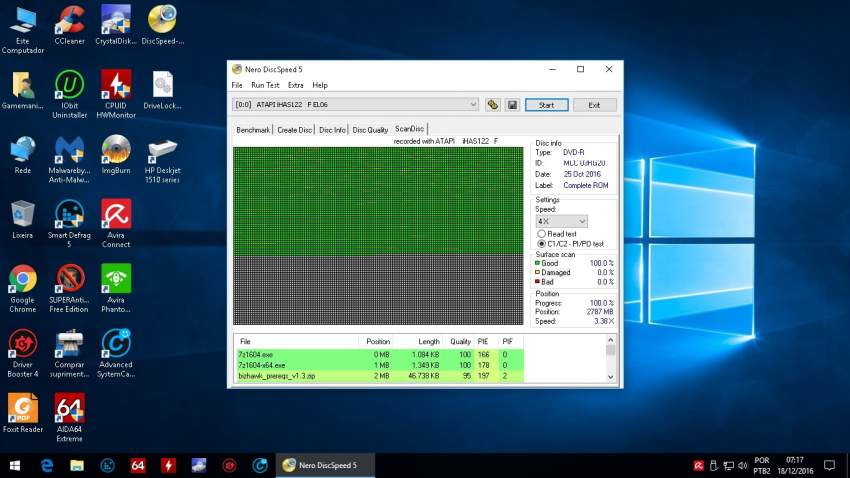Click the Exit button
This screenshot has height=478, width=850.
(x=594, y=105)
